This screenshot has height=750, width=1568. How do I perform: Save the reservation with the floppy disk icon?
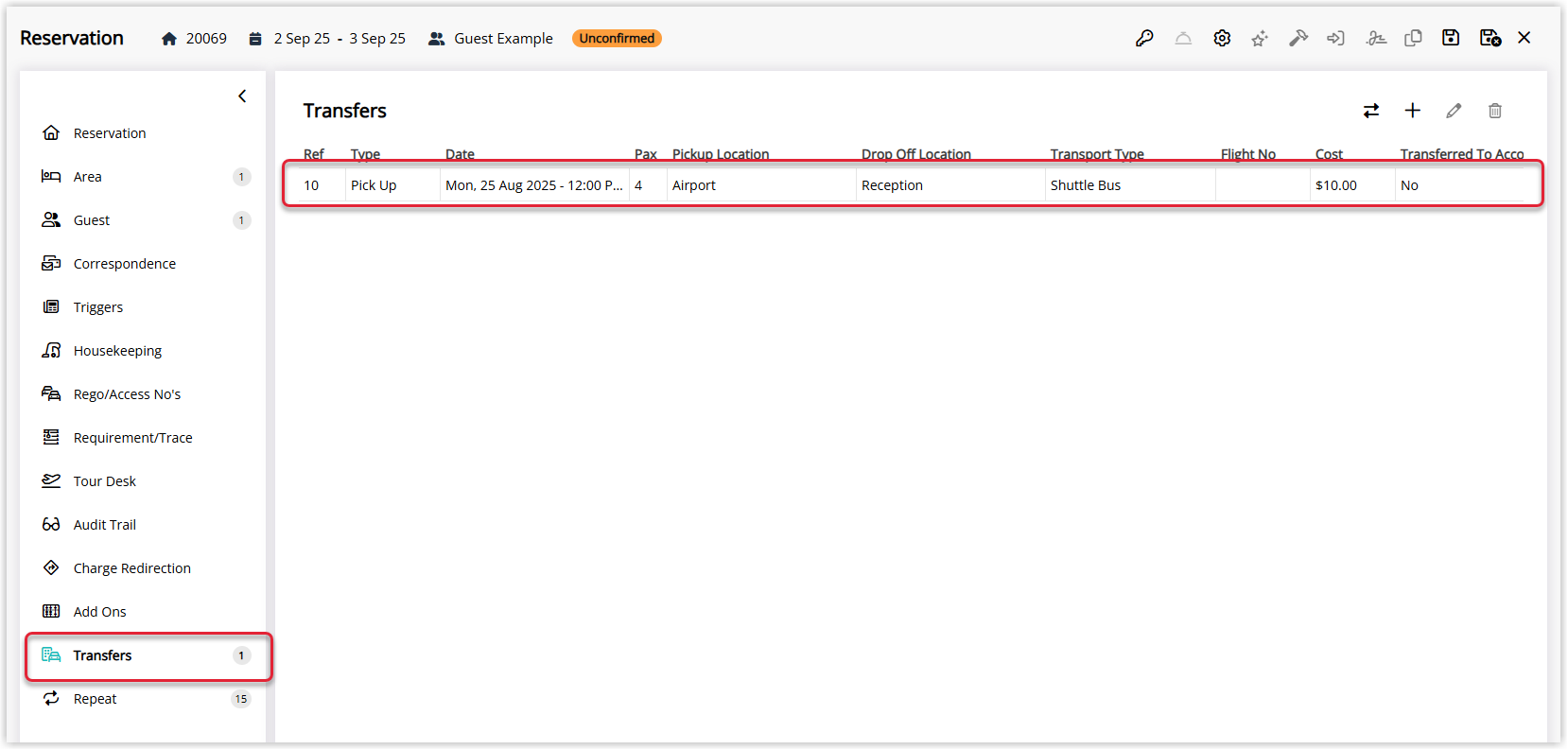coord(1451,38)
